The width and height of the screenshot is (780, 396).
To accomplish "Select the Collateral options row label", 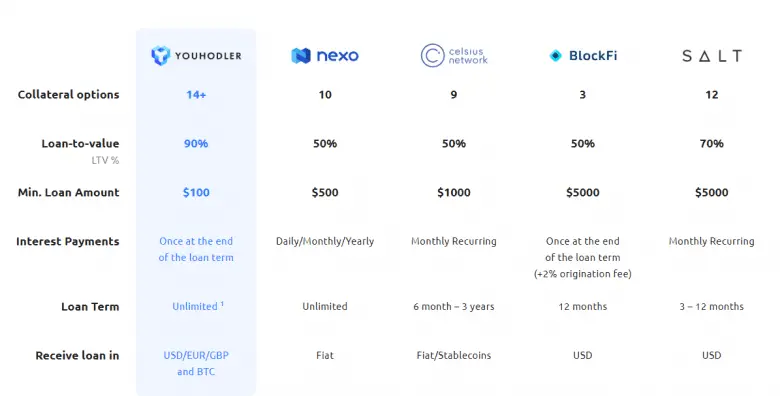I will [x=69, y=95].
